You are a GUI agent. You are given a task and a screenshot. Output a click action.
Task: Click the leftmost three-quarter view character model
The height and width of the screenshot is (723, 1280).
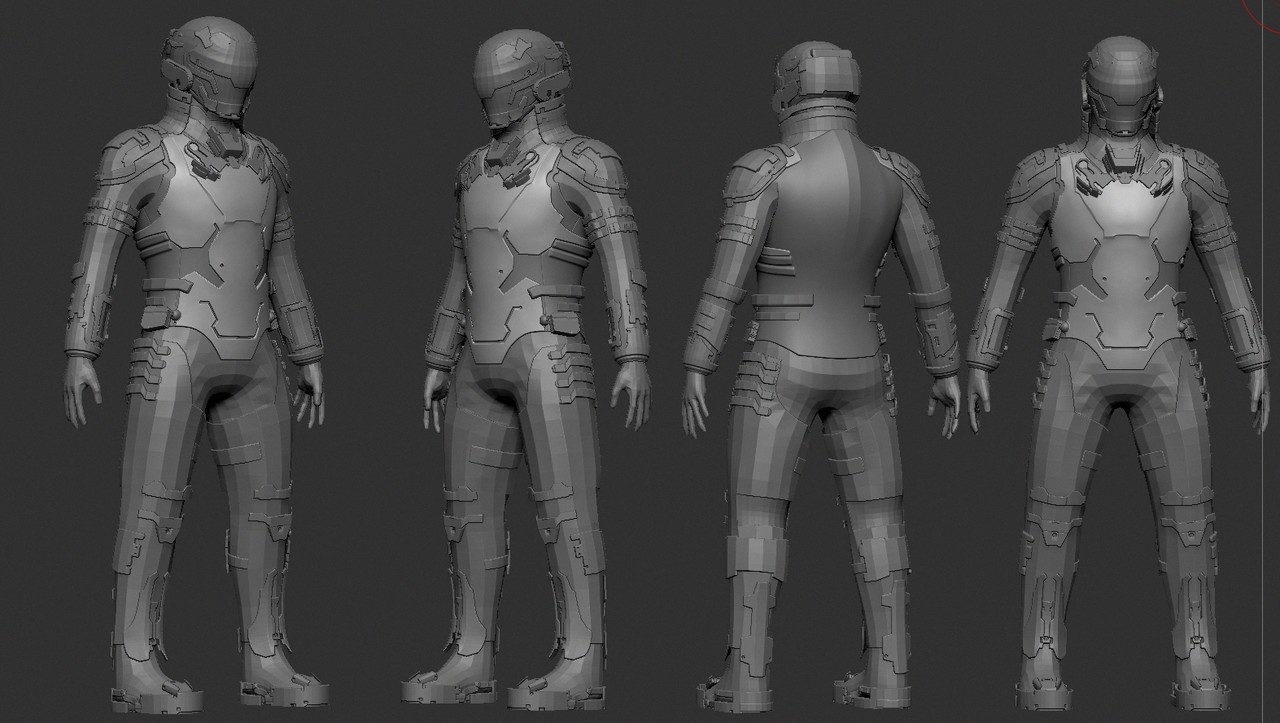click(197, 362)
